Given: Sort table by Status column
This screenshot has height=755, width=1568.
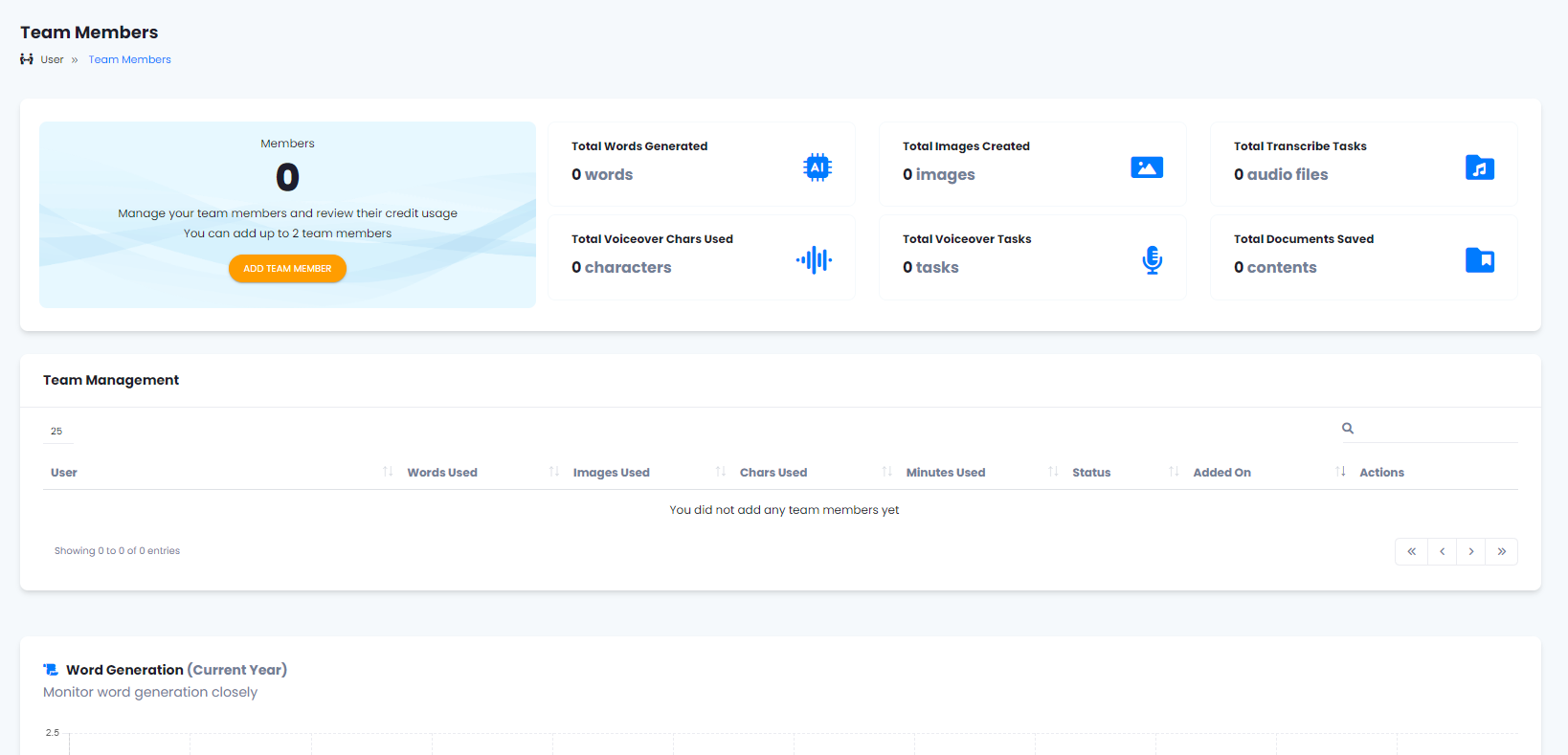Looking at the screenshot, I should coord(1091,473).
